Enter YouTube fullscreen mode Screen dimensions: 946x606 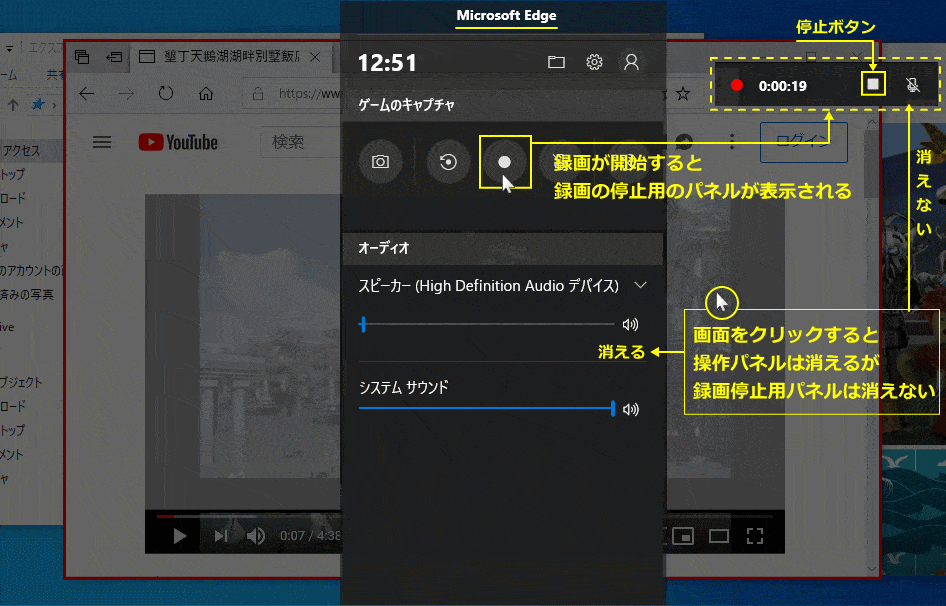[x=755, y=536]
